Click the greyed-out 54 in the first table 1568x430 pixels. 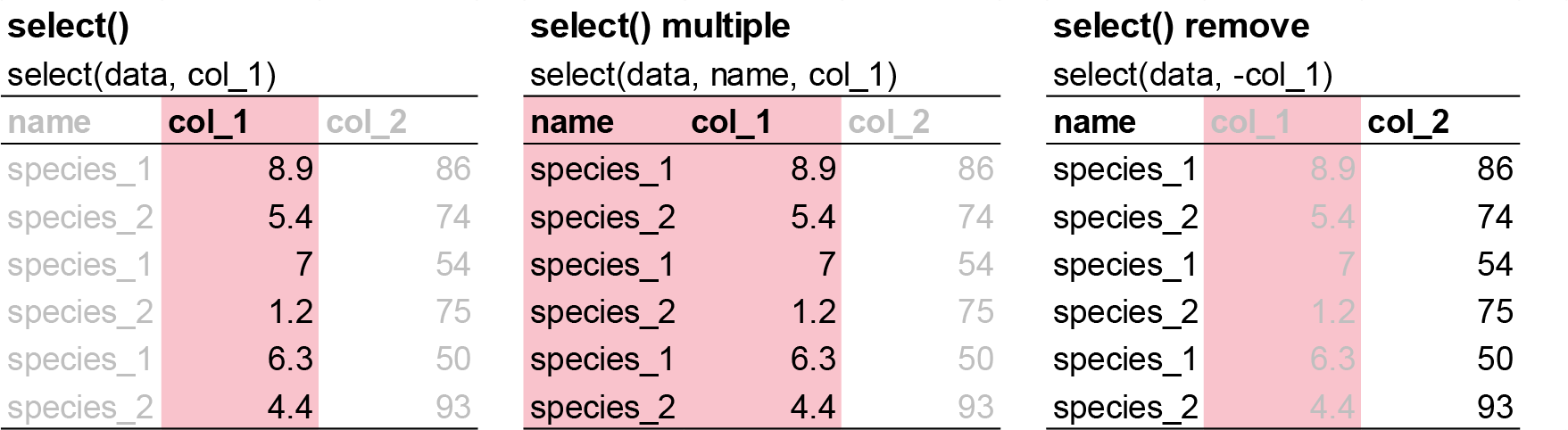(x=452, y=265)
